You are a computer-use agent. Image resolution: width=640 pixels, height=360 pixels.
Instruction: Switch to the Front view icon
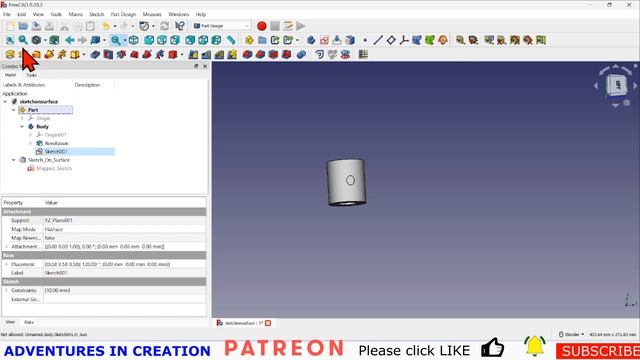(x=149, y=40)
